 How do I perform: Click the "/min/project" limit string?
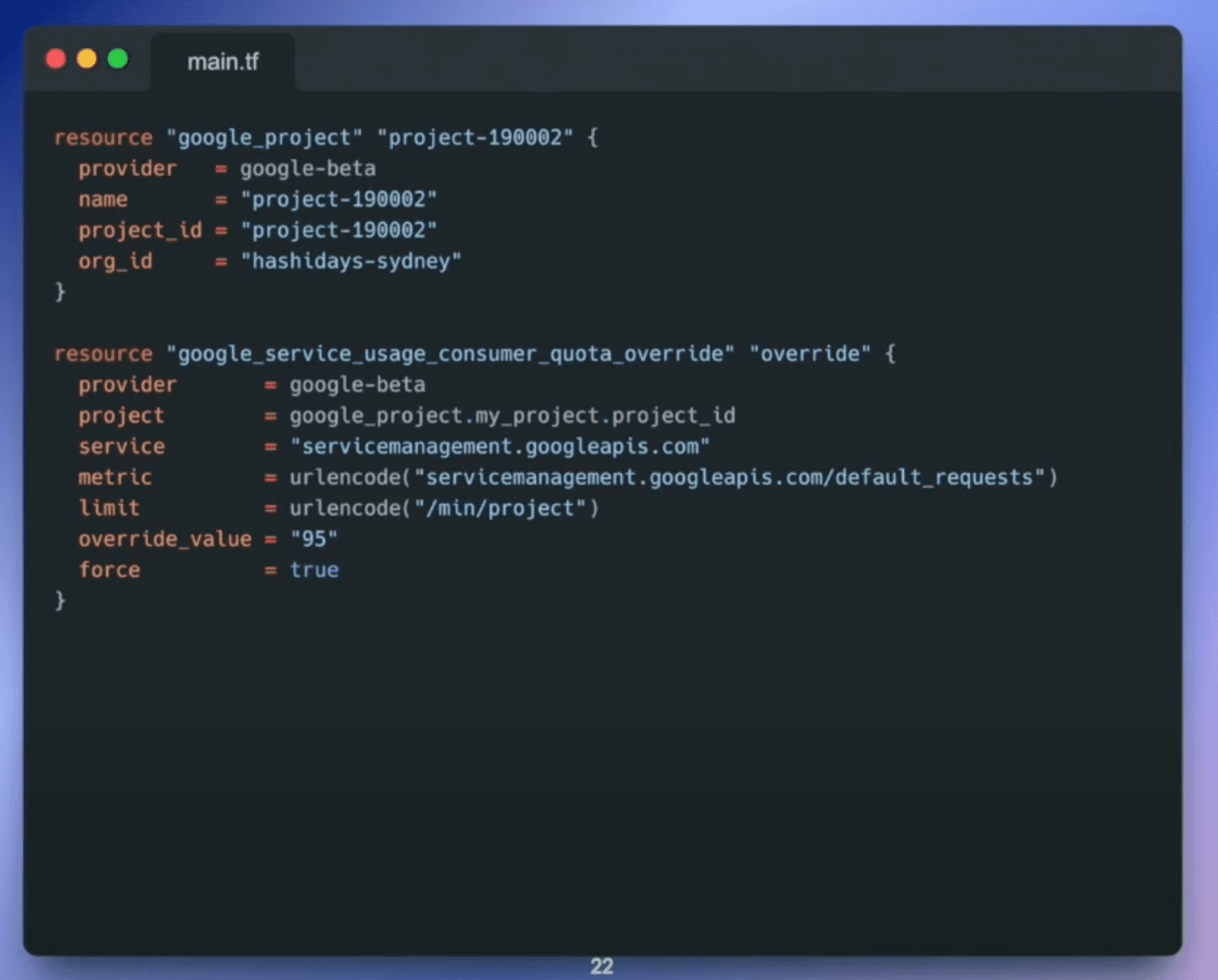click(x=506, y=508)
